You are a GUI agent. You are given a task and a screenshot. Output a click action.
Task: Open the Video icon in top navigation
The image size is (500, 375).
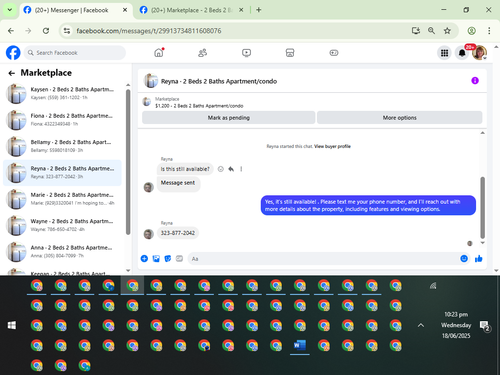(246, 53)
